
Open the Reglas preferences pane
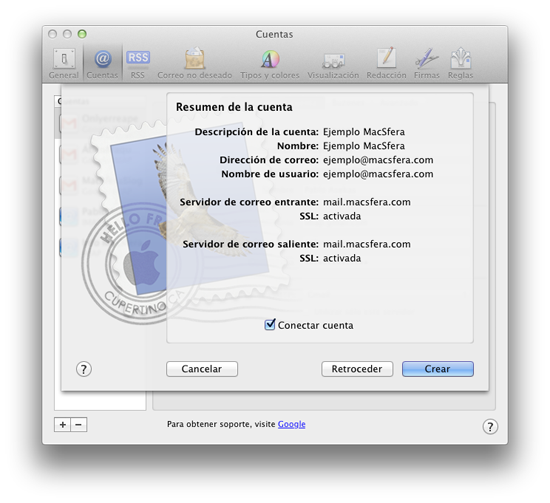tap(460, 63)
